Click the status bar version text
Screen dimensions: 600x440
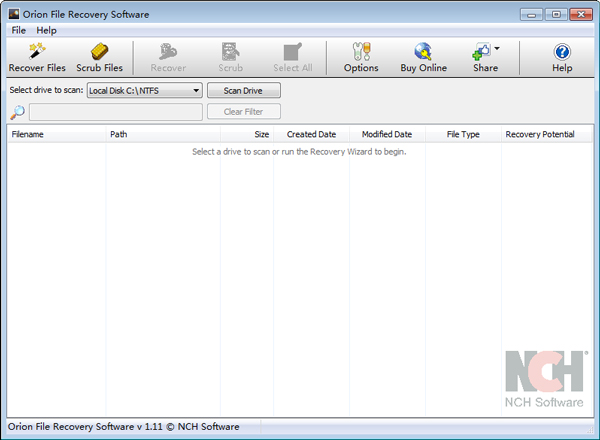pos(124,427)
